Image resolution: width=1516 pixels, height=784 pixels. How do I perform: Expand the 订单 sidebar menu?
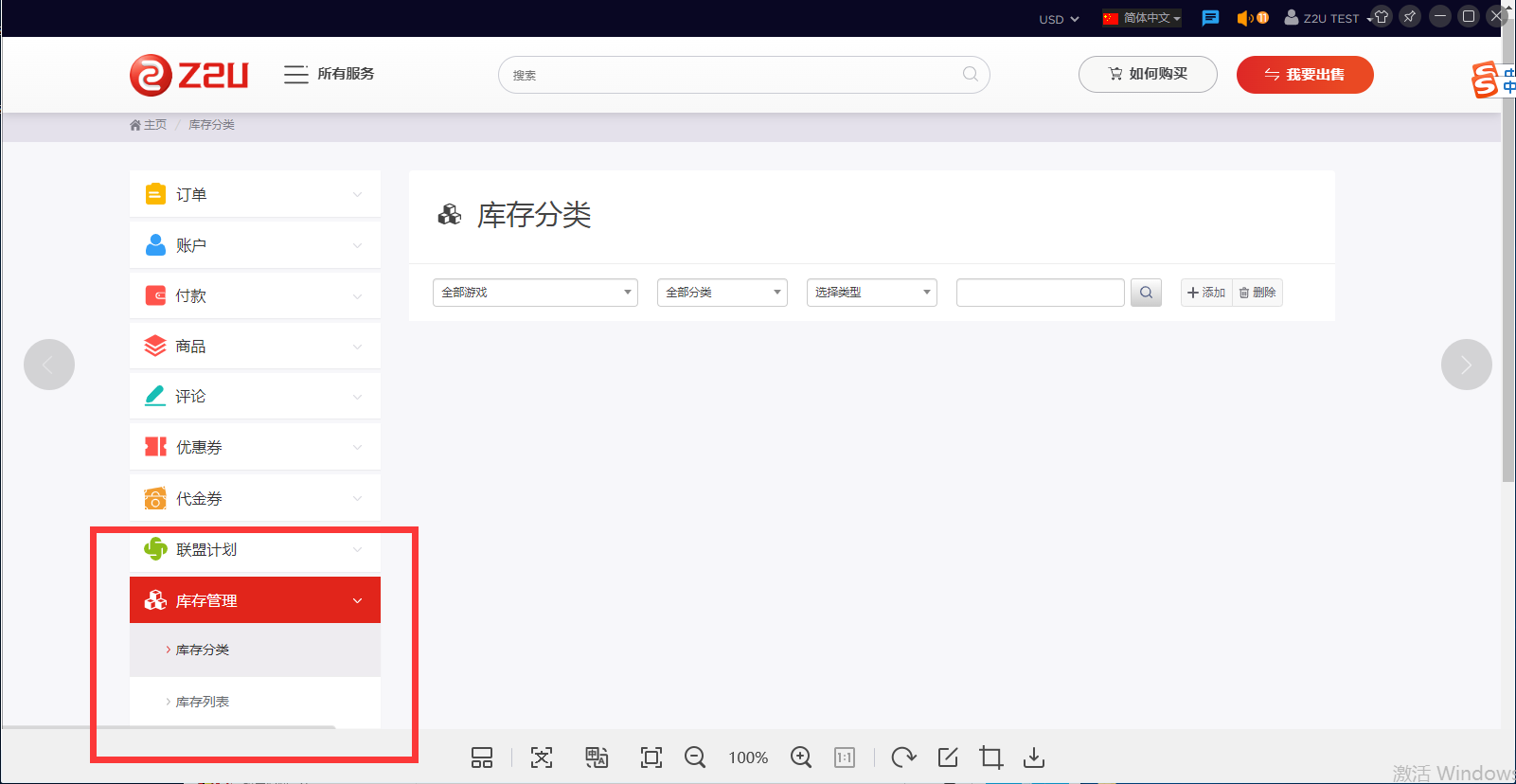(255, 194)
